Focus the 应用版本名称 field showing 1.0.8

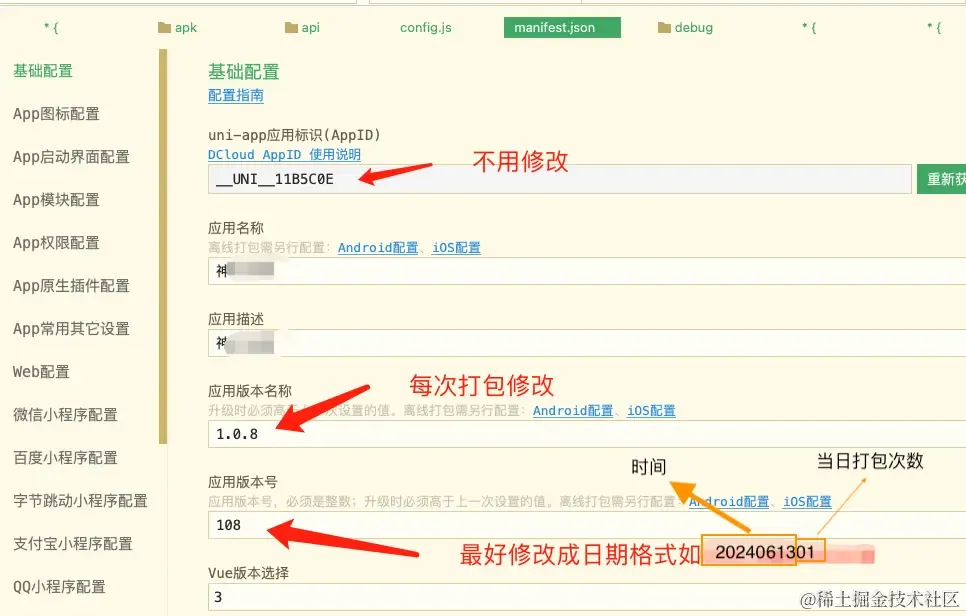coord(587,434)
